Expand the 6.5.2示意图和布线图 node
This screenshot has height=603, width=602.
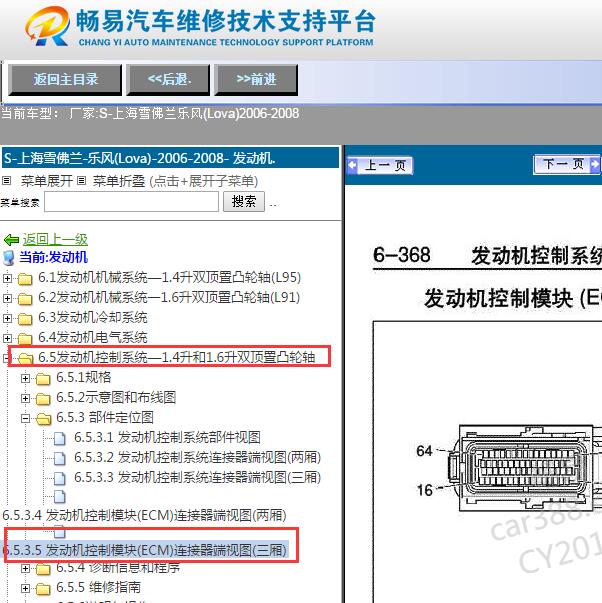25,398
